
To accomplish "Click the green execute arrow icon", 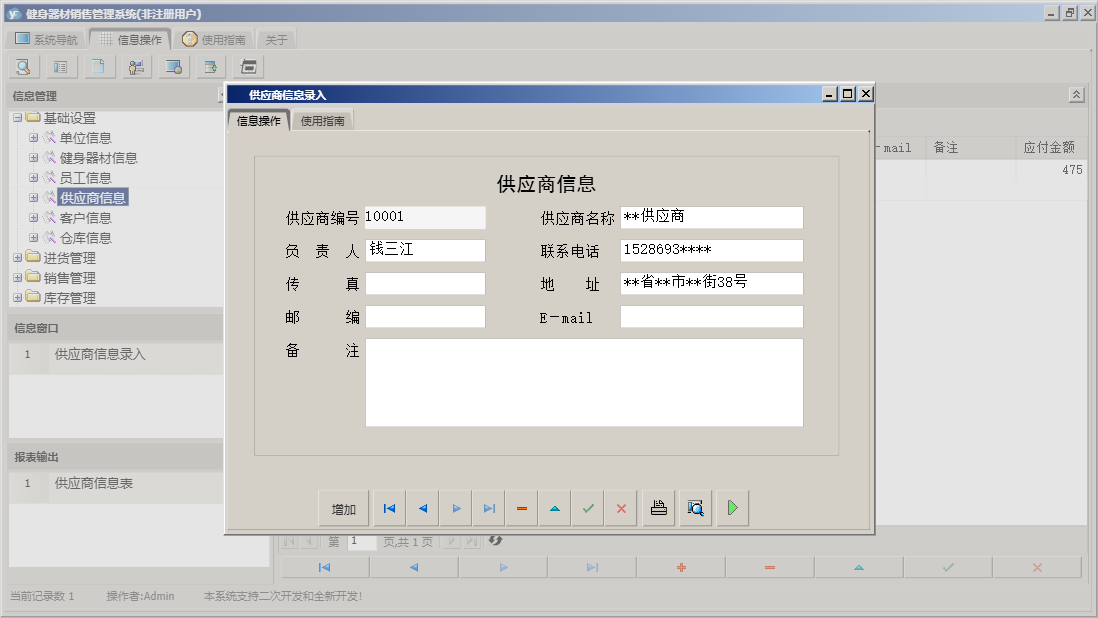I will point(731,508).
